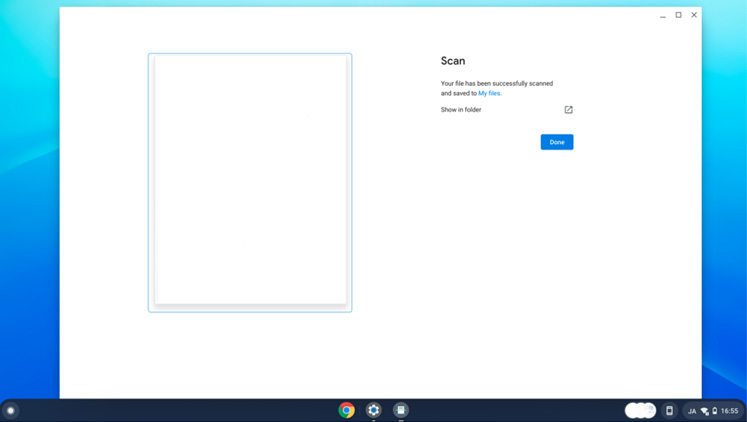
Task: Click the battery status icon
Action: pyautogui.click(x=714, y=411)
